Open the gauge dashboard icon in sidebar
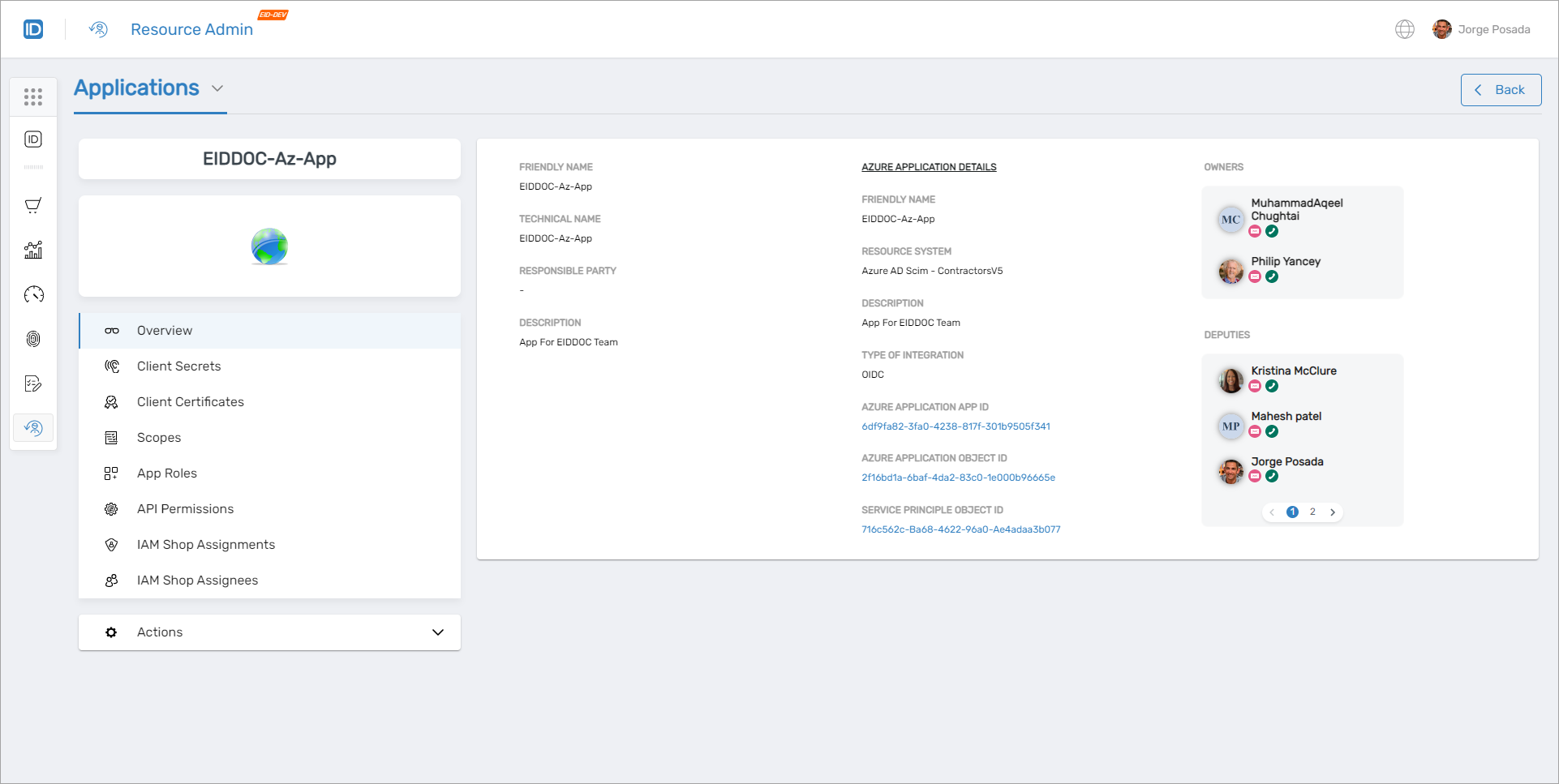This screenshot has width=1559, height=784. [x=33, y=294]
